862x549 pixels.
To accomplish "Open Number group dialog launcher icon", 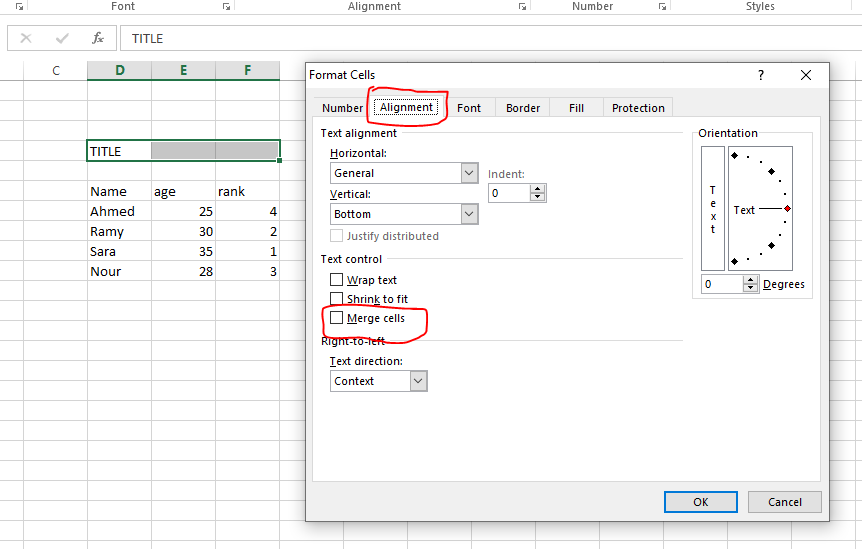I will [662, 7].
